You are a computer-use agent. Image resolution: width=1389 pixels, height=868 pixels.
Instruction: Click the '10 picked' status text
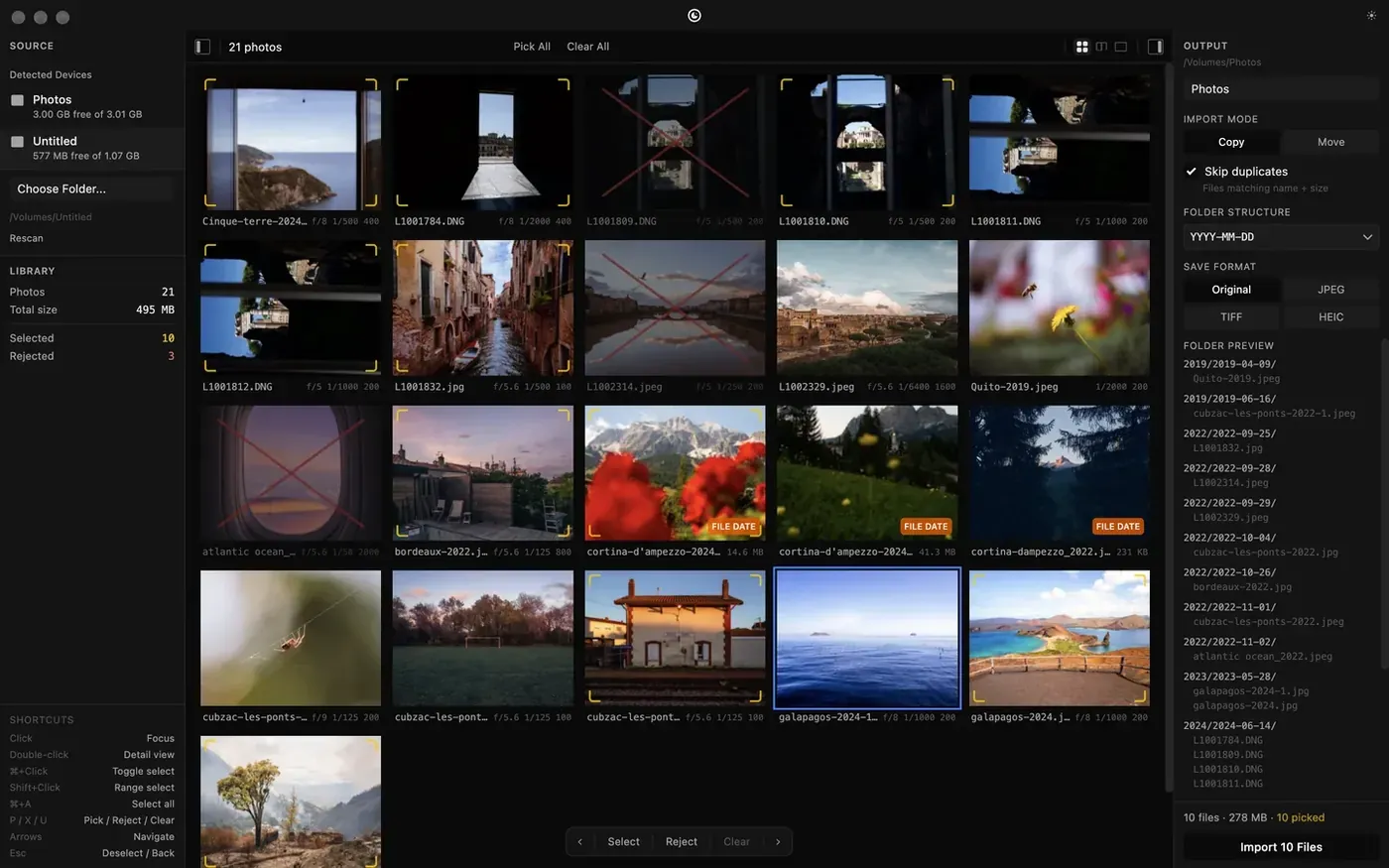pos(1301,818)
